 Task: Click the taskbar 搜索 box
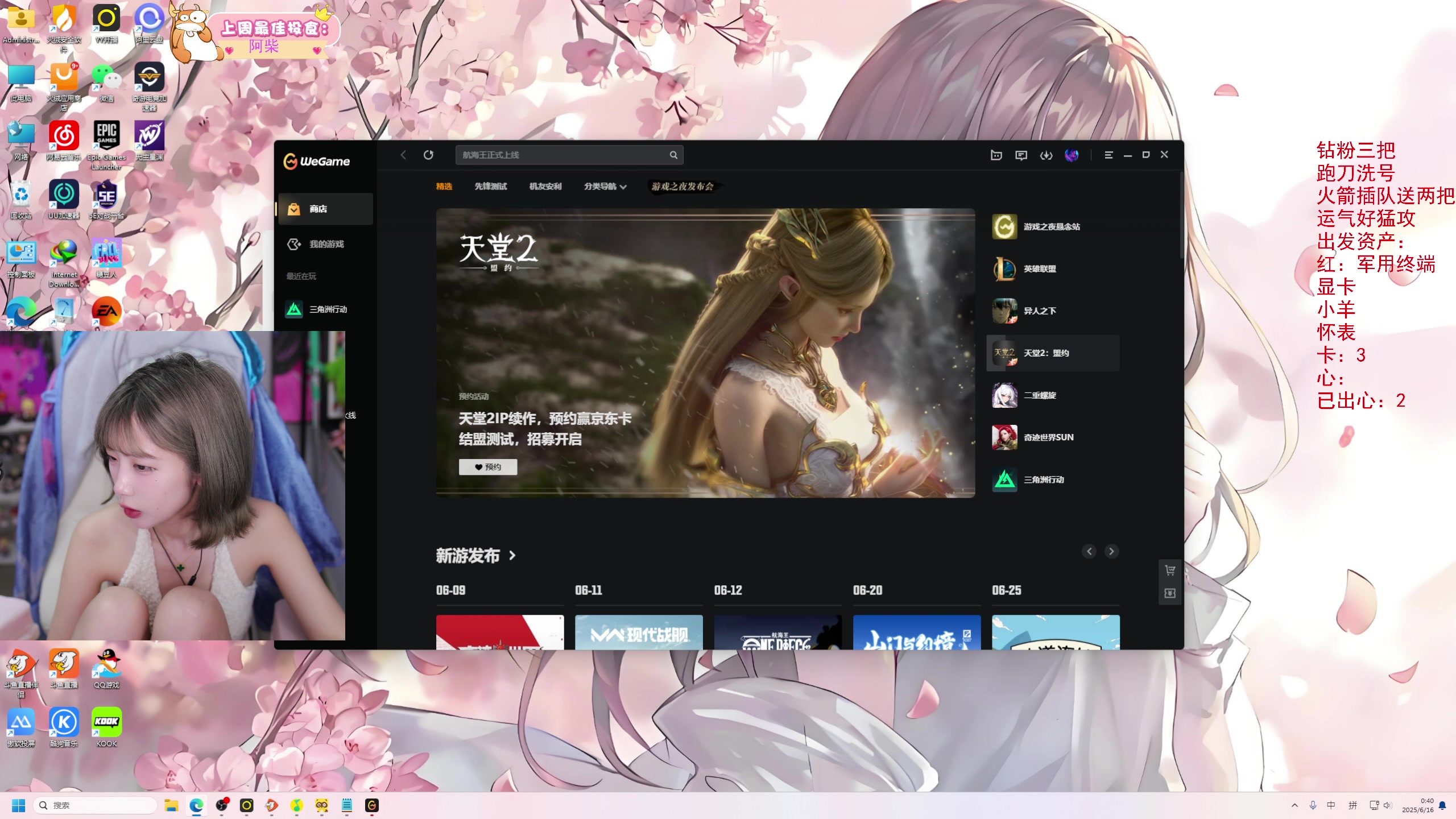coord(95,805)
